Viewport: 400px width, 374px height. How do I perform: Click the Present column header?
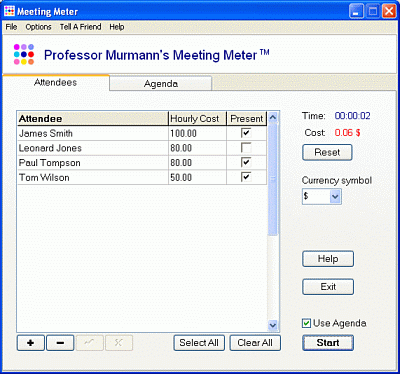247,119
